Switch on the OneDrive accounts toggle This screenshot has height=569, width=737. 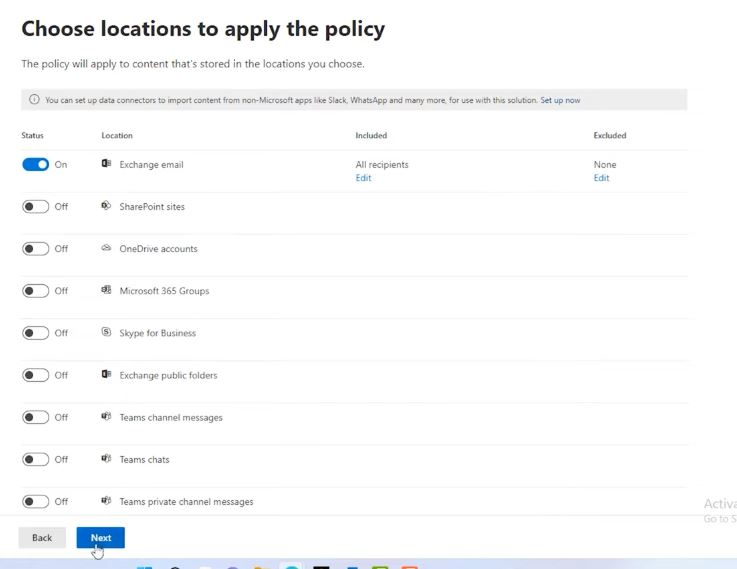click(x=35, y=249)
